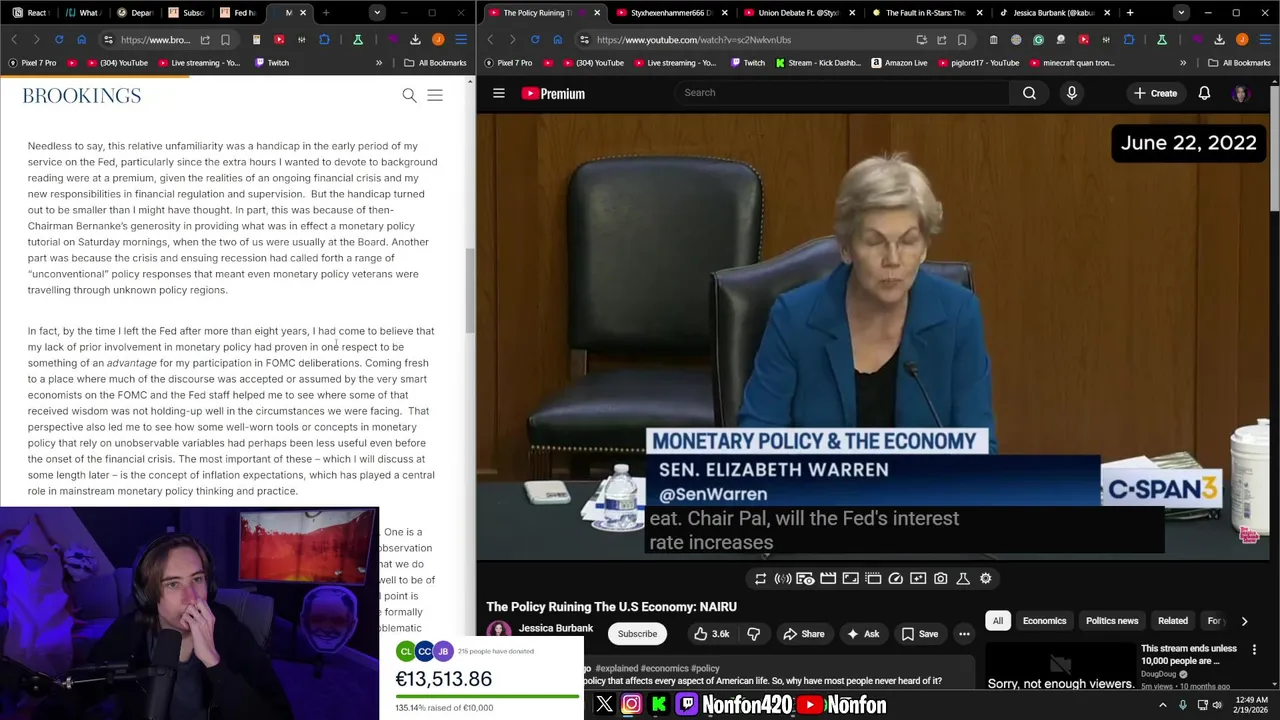Dislike the NAIRU video
This screenshot has width=1280, height=720.
pyautogui.click(x=754, y=634)
